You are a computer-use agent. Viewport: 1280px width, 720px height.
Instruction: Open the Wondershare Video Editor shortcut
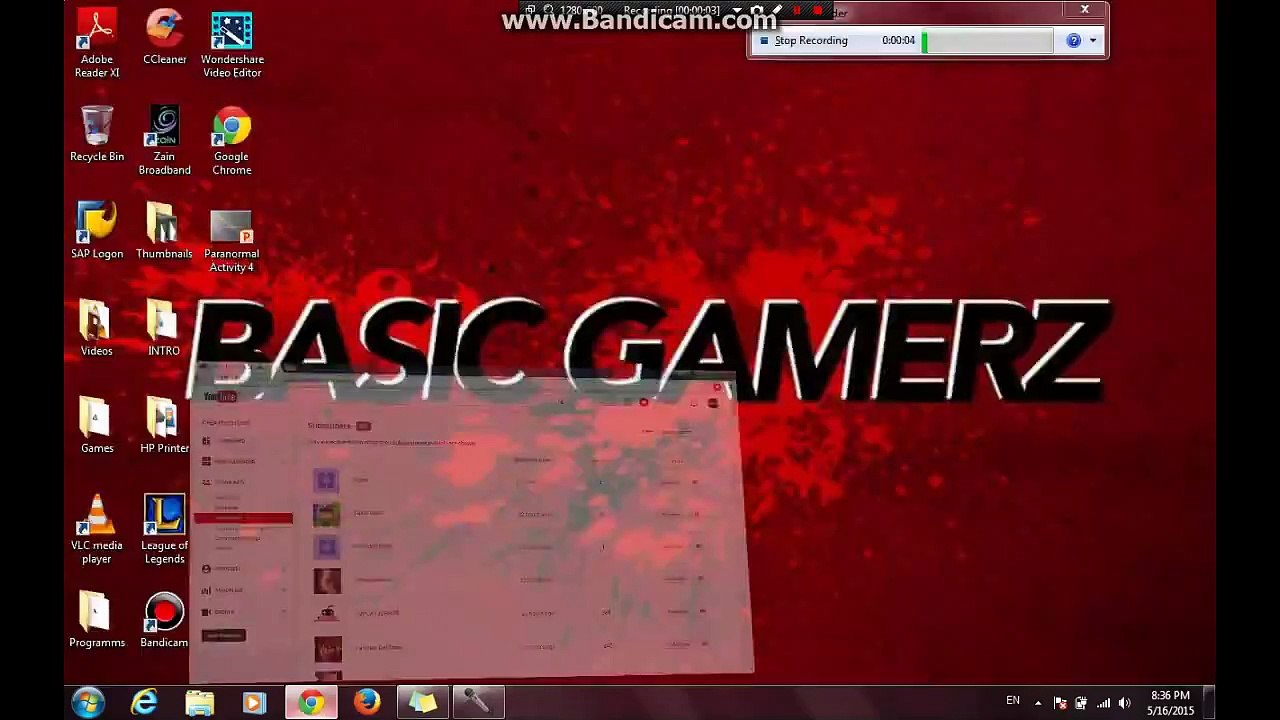[x=232, y=44]
